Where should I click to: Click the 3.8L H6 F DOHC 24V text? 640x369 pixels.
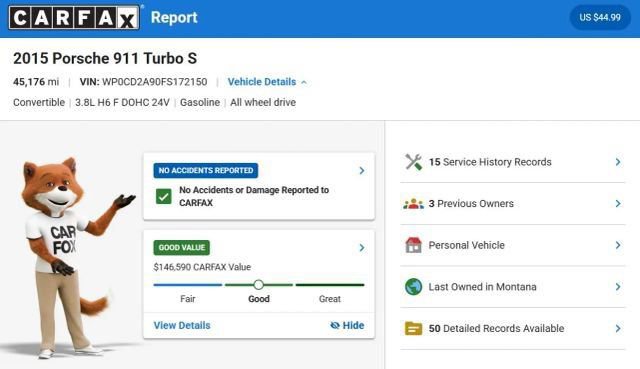(x=122, y=102)
